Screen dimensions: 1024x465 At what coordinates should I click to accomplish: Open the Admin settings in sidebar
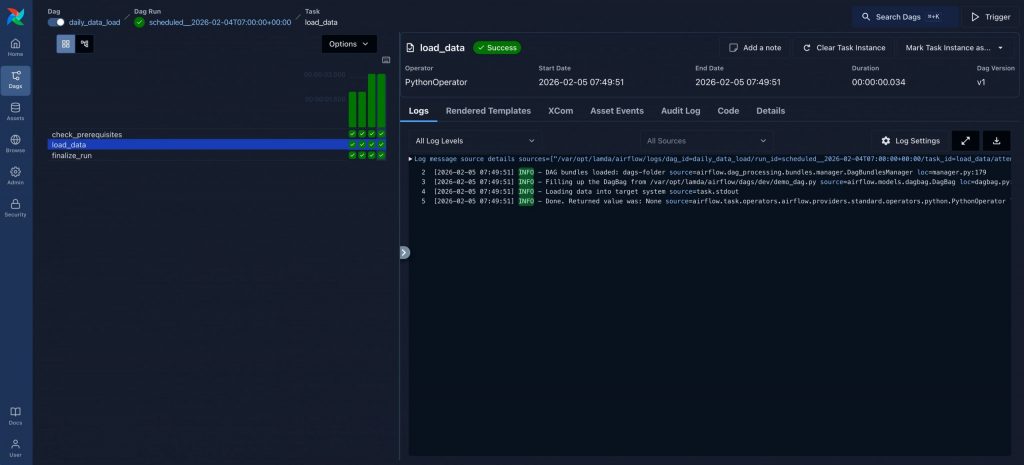pos(15,176)
